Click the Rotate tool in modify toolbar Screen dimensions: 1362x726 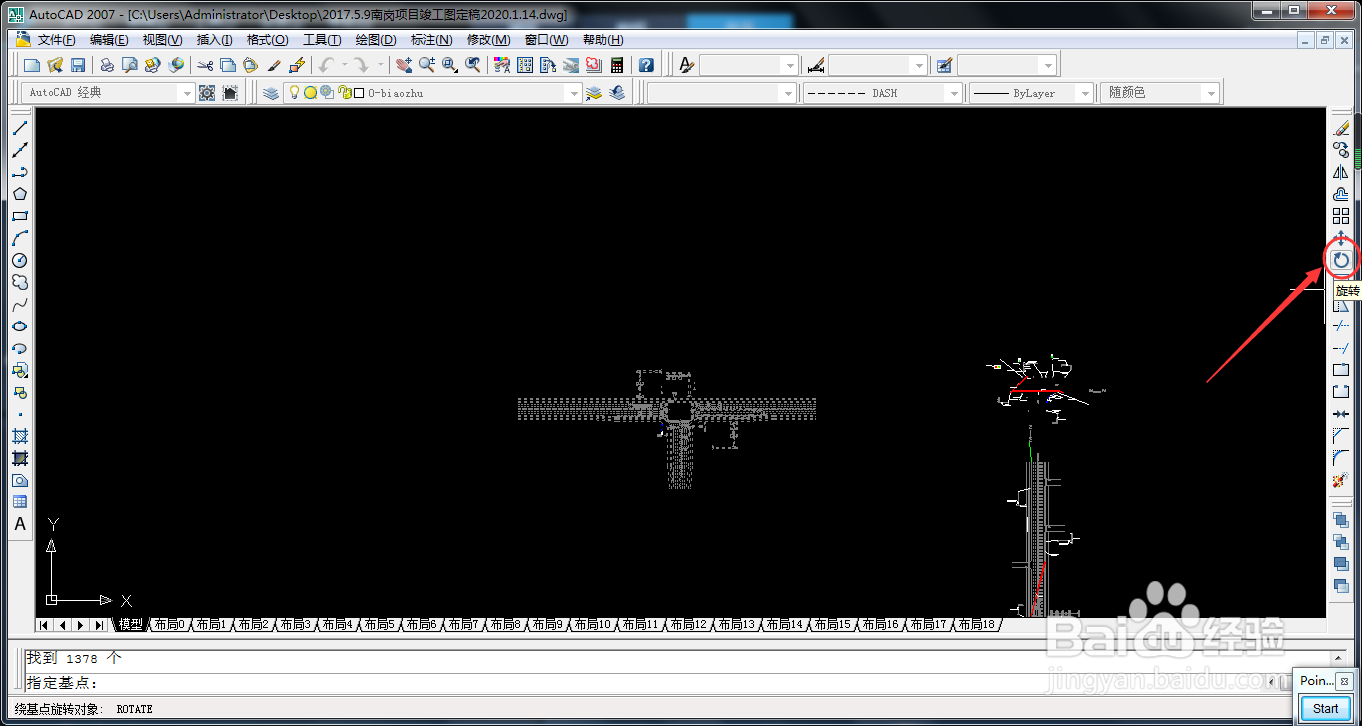click(x=1341, y=260)
